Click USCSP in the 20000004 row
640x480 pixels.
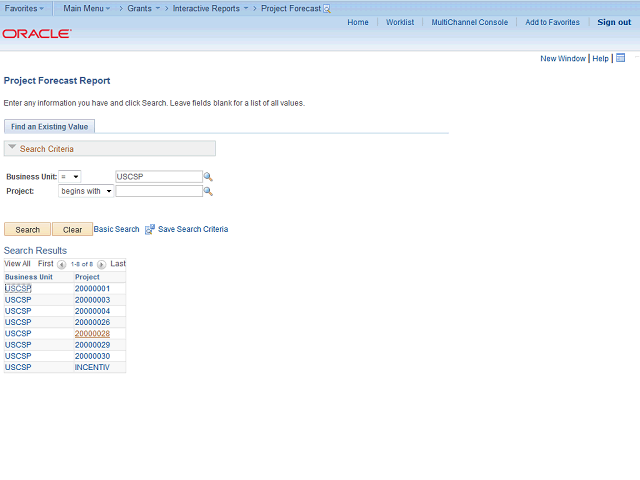pyautogui.click(x=18, y=311)
